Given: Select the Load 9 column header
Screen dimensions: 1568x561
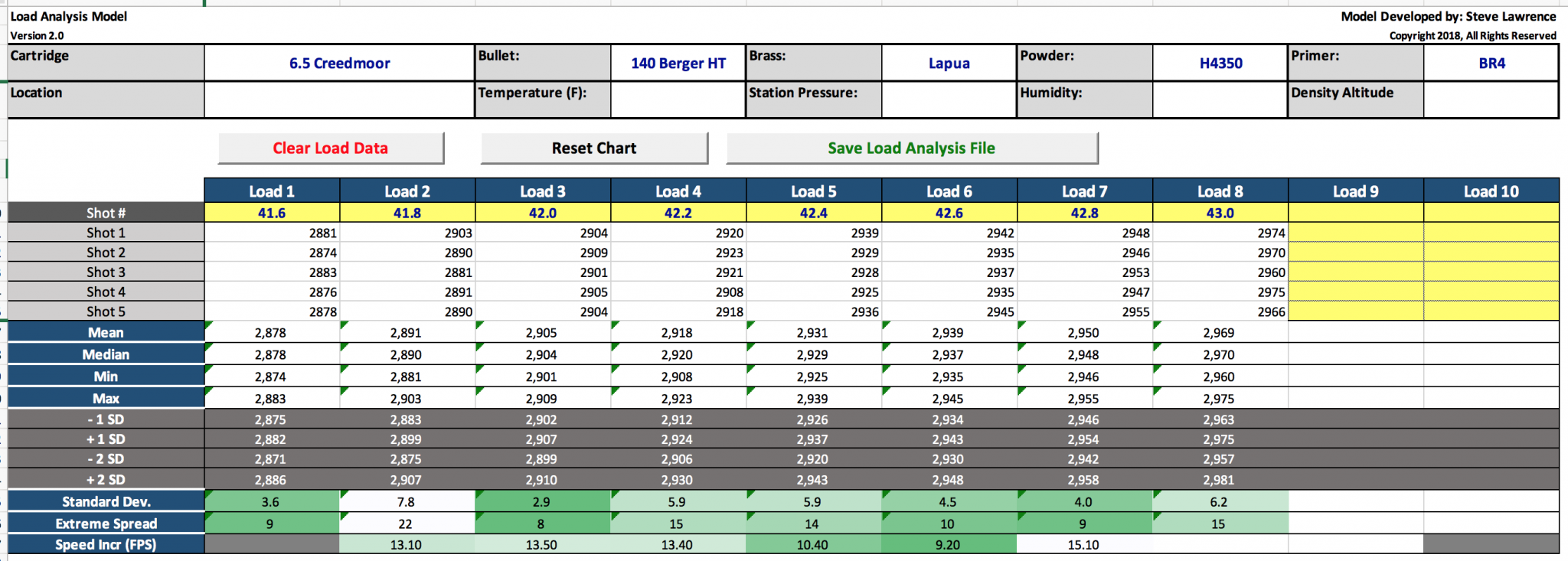Looking at the screenshot, I should click(x=1356, y=191).
